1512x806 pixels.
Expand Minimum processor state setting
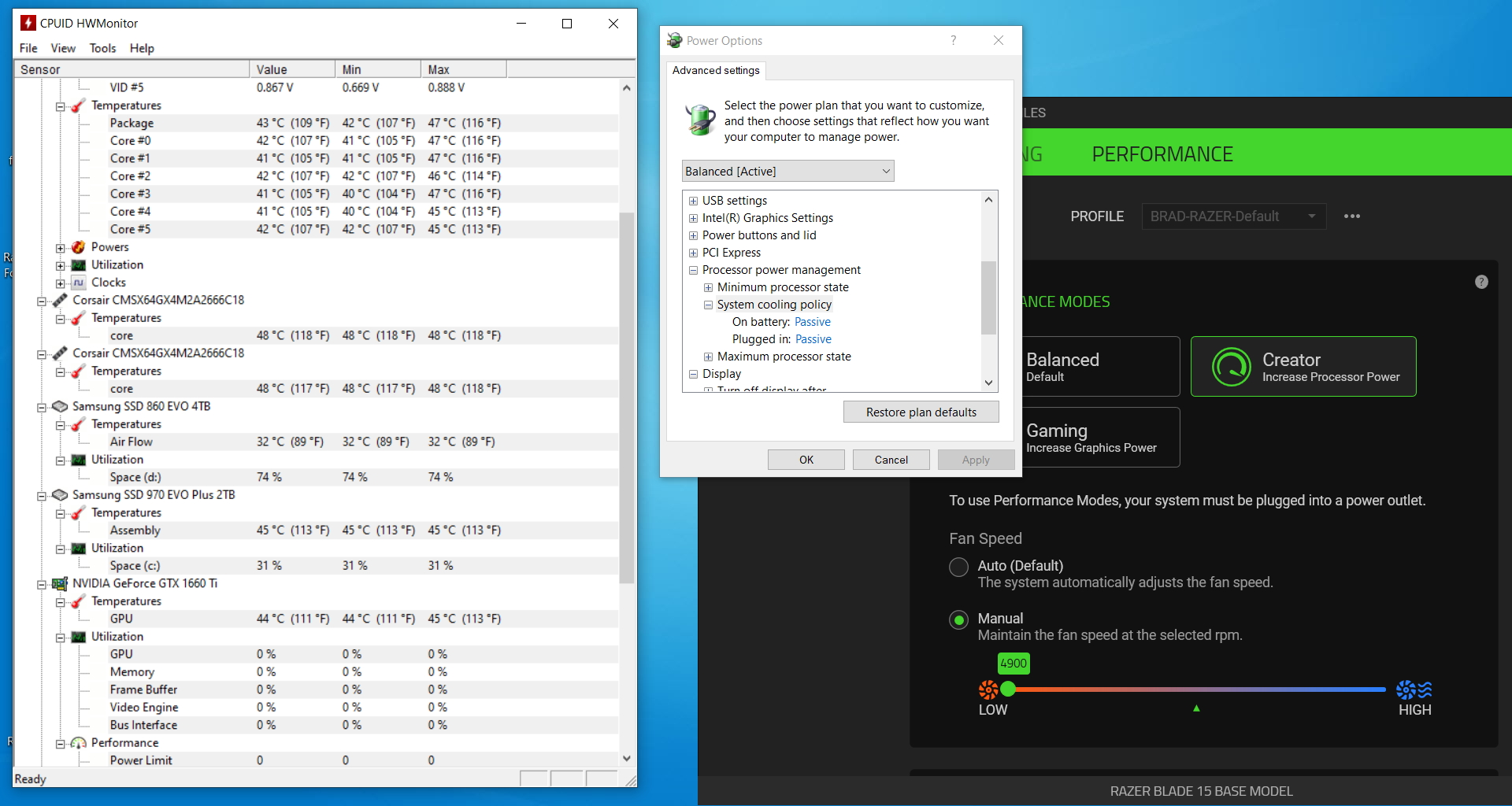(708, 287)
